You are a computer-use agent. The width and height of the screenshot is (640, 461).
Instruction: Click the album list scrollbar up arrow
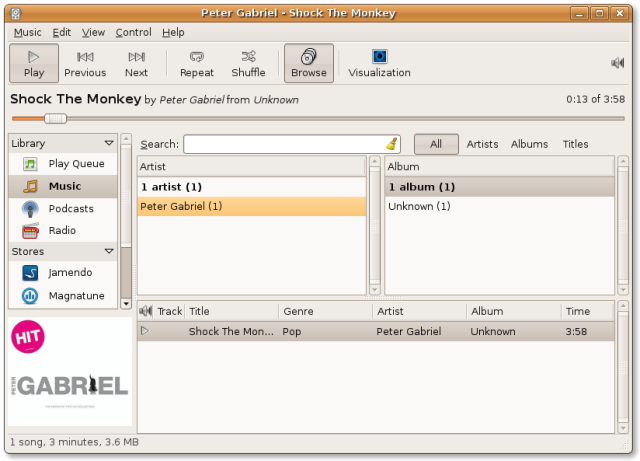click(623, 161)
